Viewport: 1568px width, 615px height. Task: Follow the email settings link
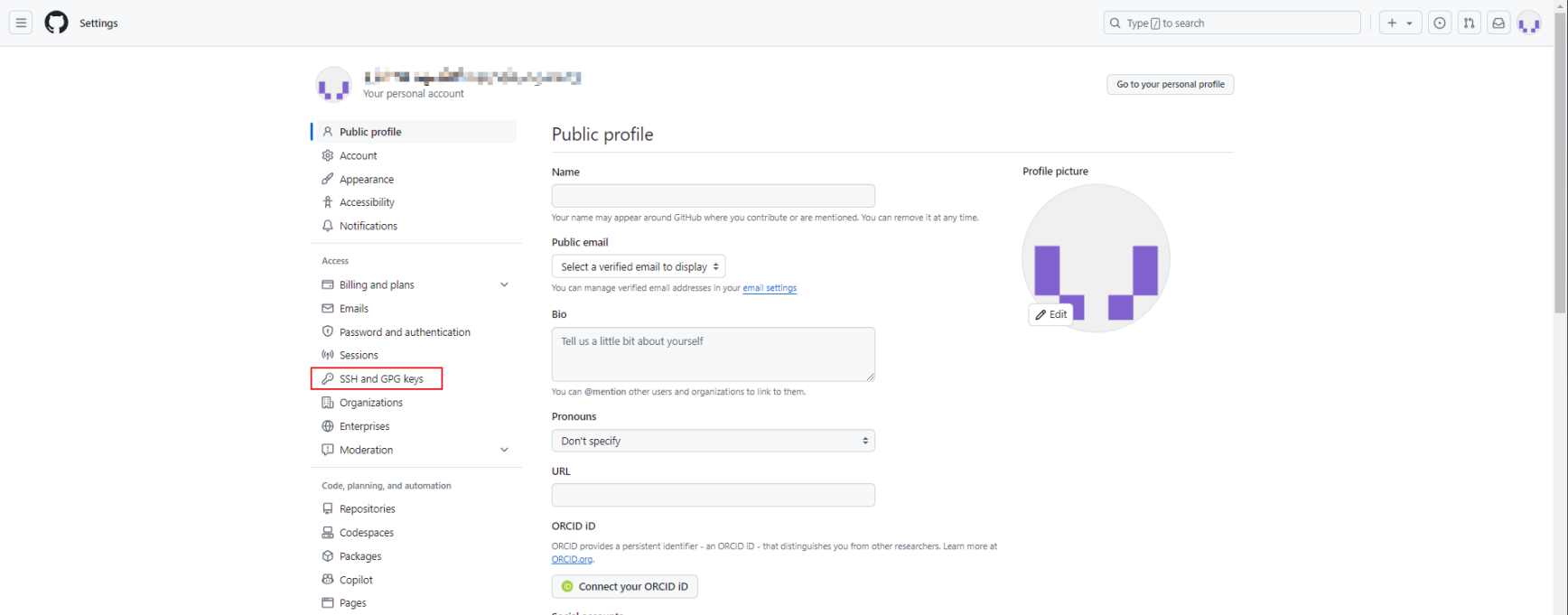pyautogui.click(x=770, y=288)
